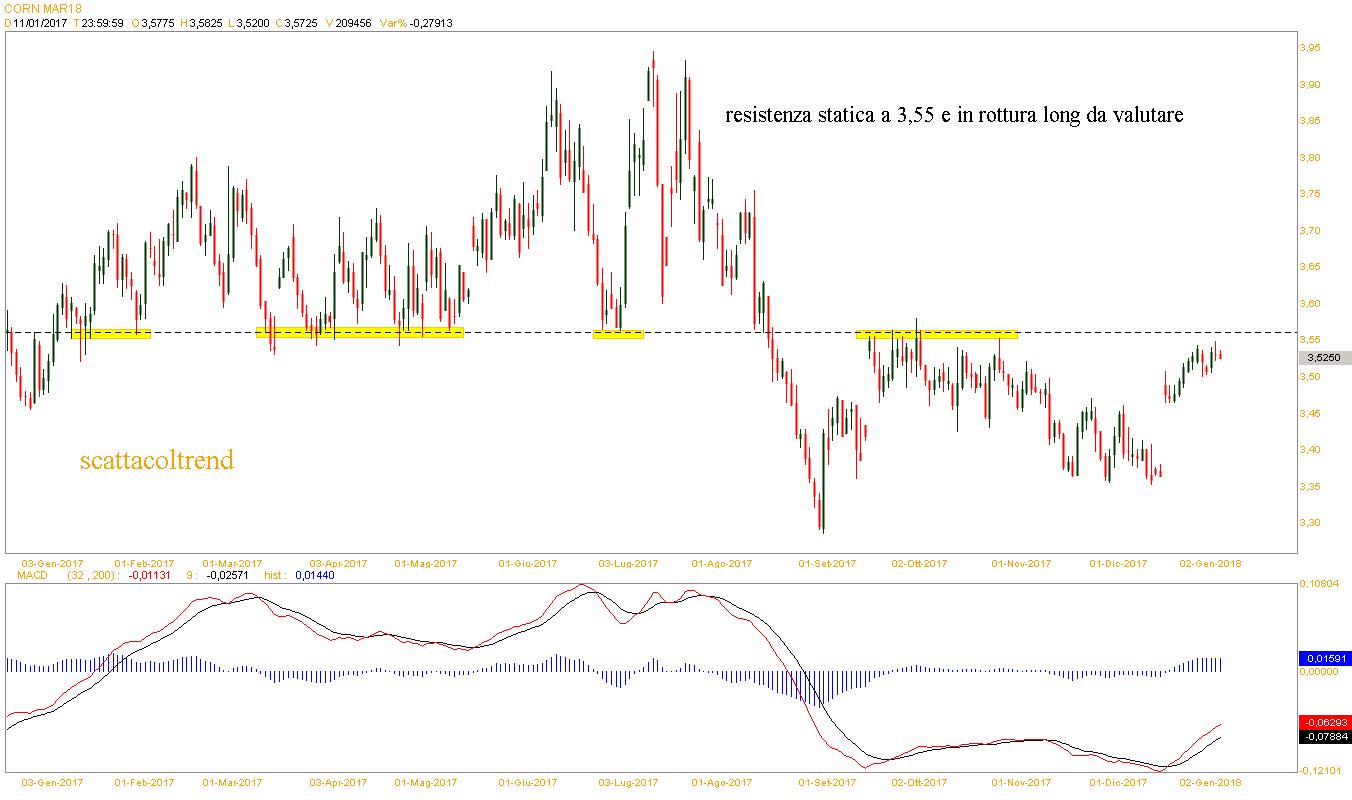Select the black MACD signal tag -0,07884
The height and width of the screenshot is (800, 1352).
[x=1325, y=737]
